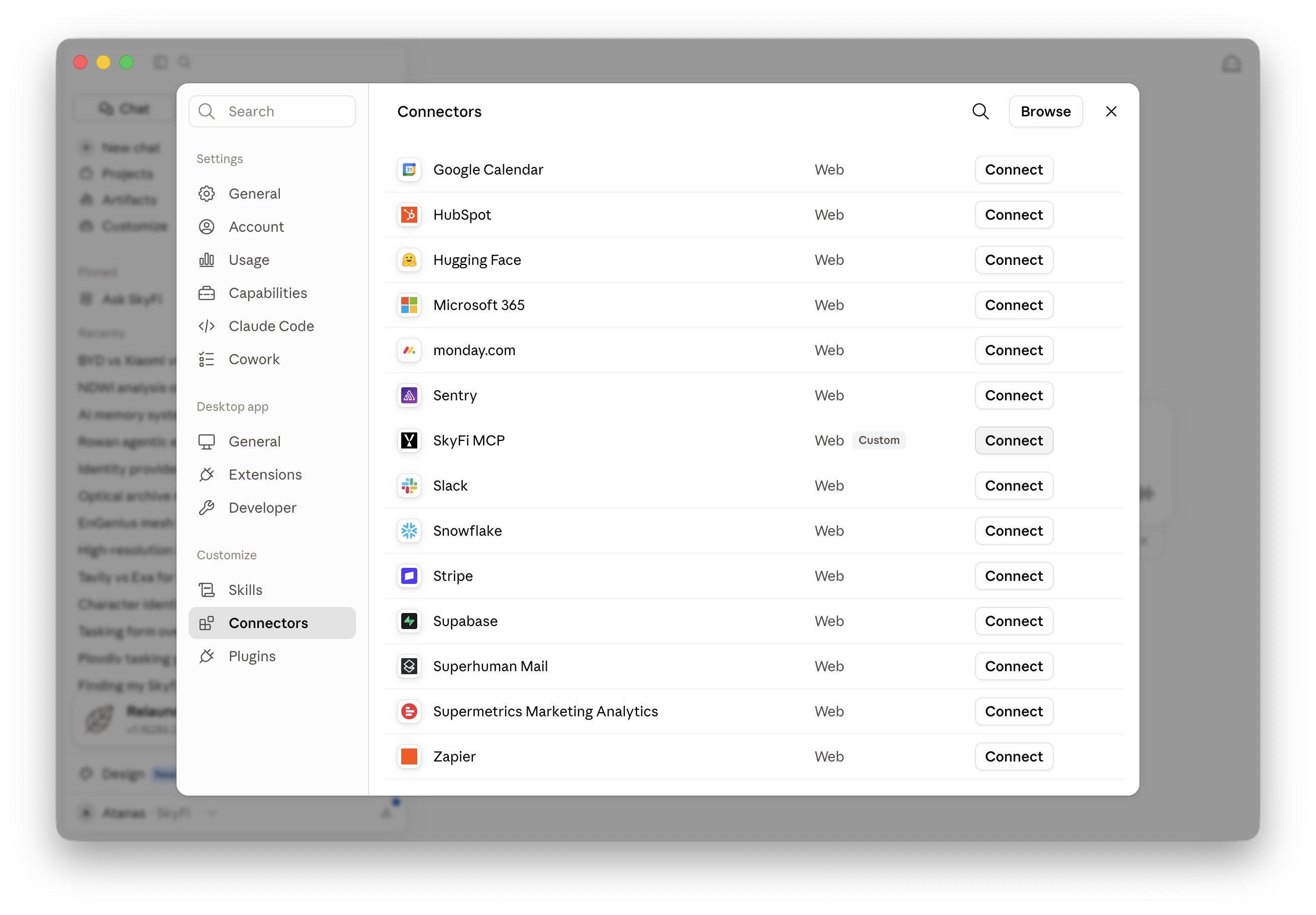This screenshot has height=915, width=1316.
Task: Open Claude Code settings
Action: [x=272, y=326]
